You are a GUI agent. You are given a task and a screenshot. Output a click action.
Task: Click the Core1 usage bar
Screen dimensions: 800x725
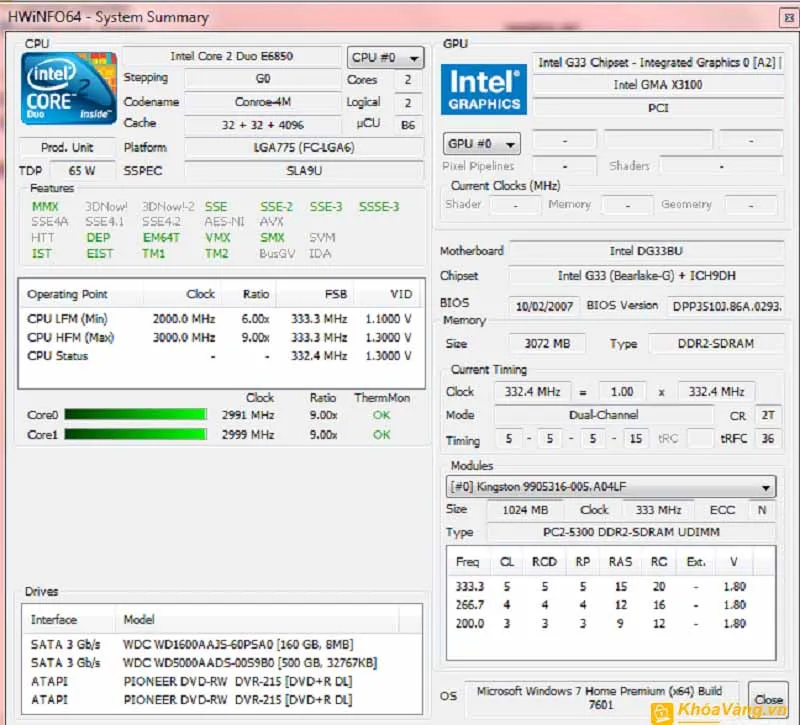pos(136,435)
